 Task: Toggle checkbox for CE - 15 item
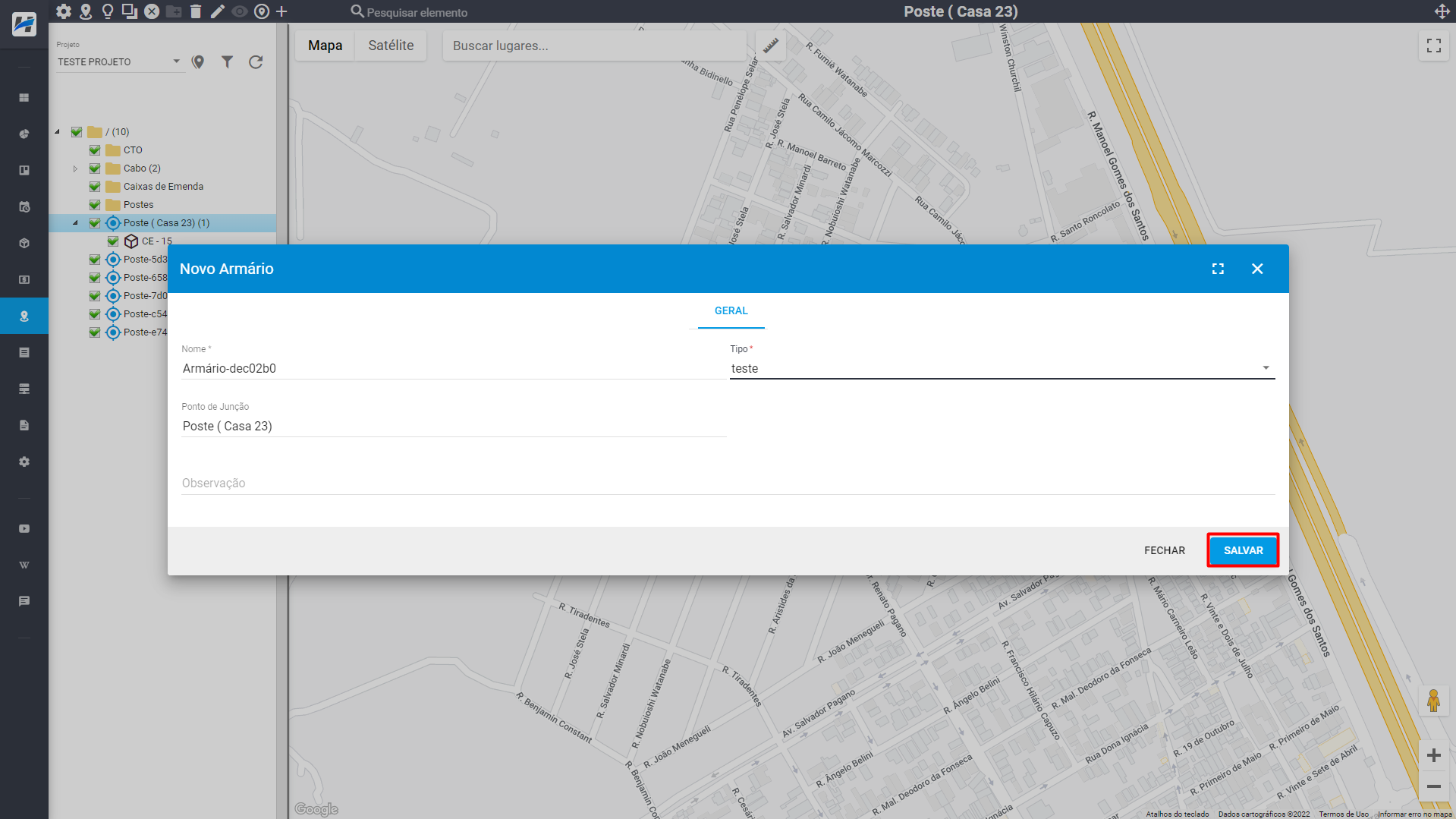pyautogui.click(x=113, y=241)
